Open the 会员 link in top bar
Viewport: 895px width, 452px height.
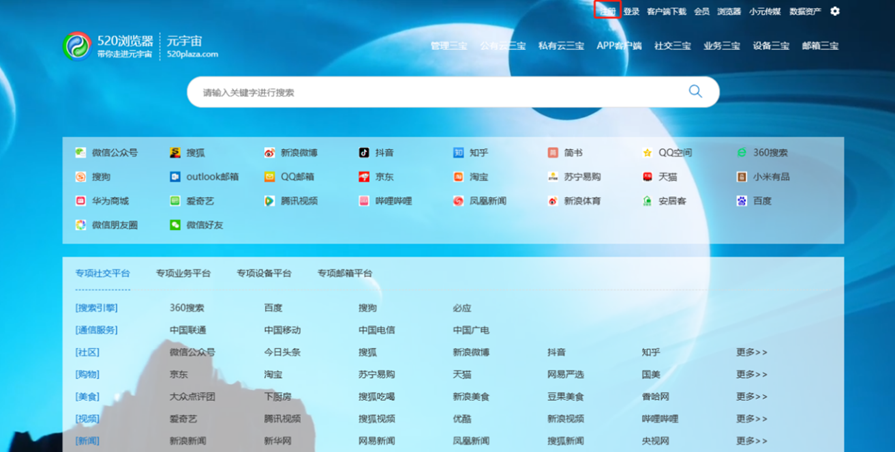pyautogui.click(x=702, y=11)
